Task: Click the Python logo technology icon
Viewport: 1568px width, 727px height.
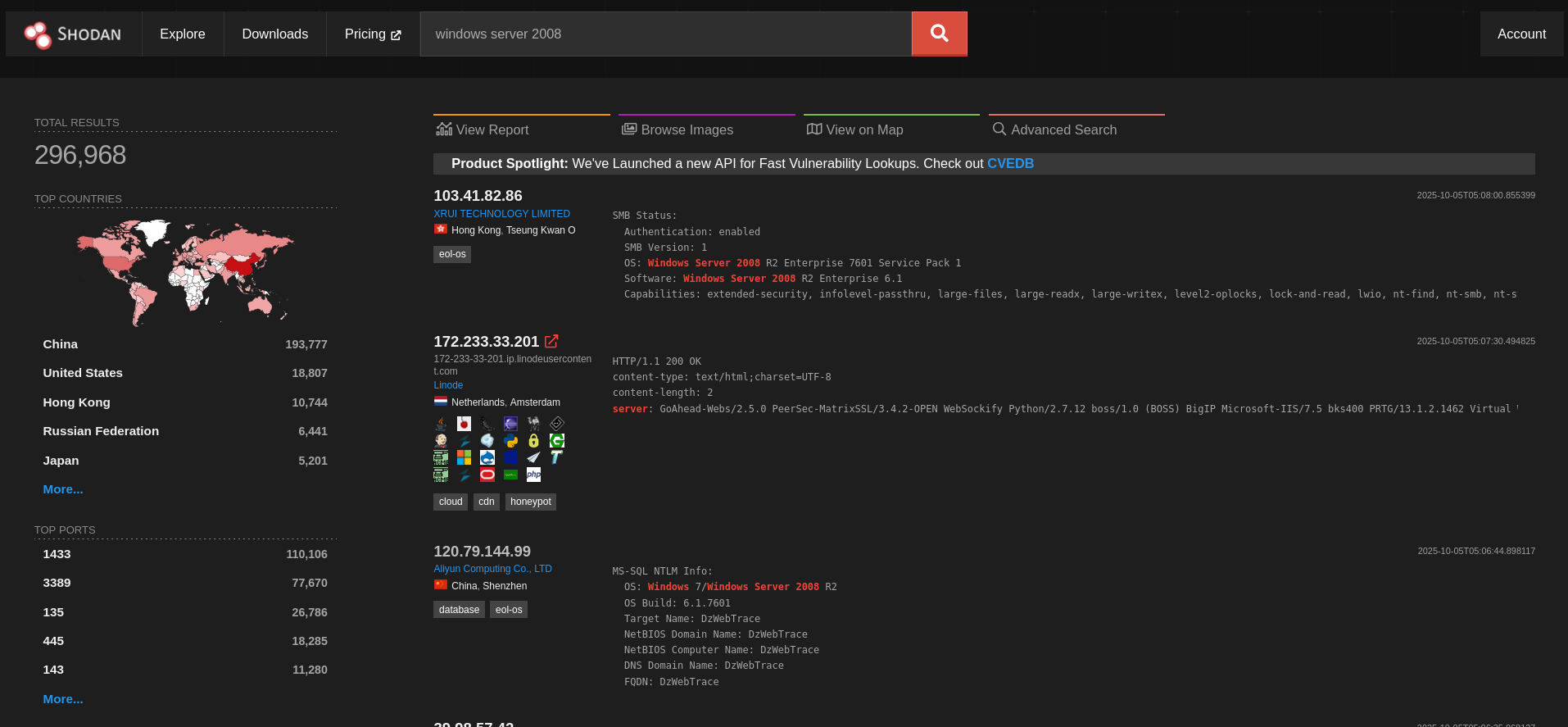Action: click(x=510, y=440)
